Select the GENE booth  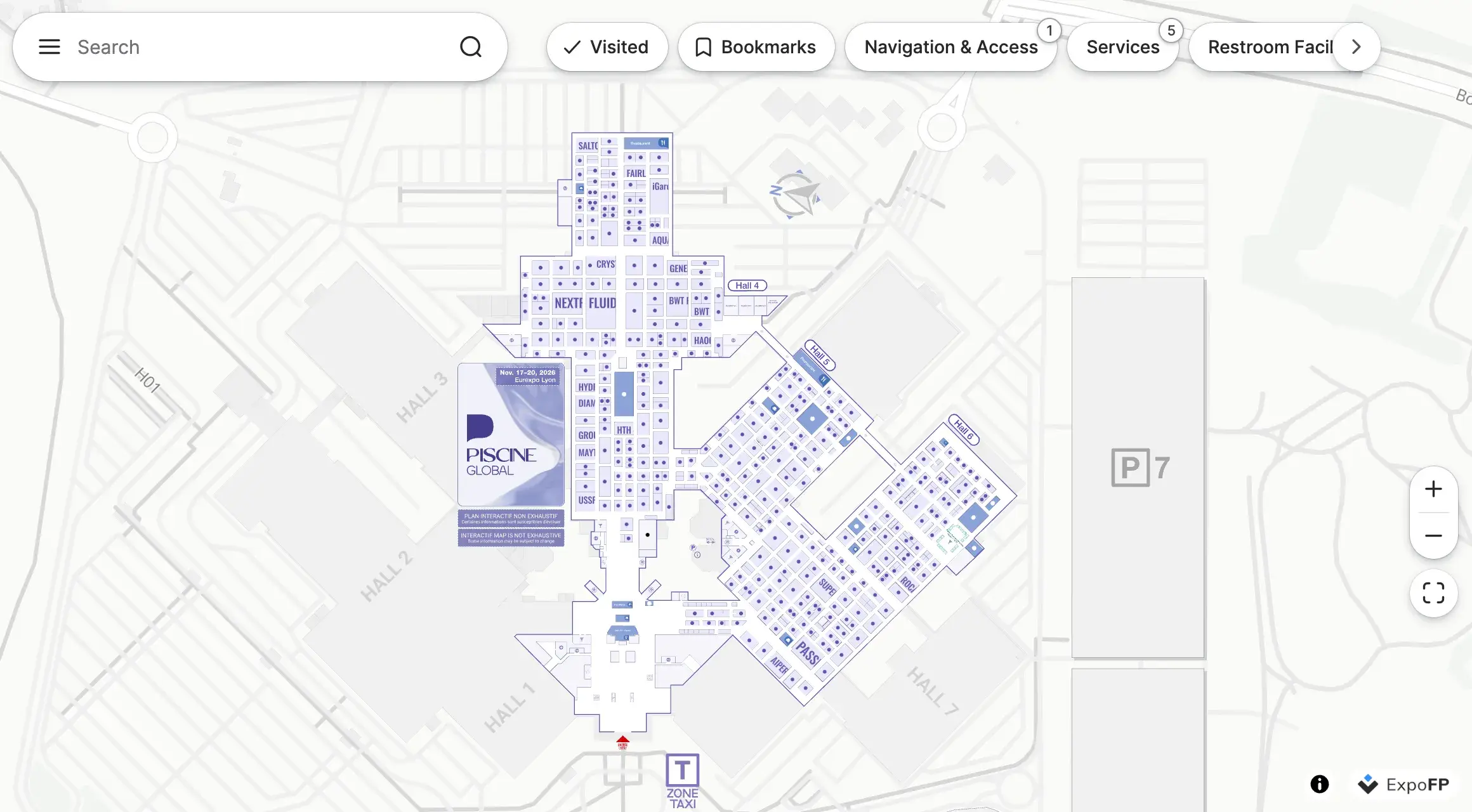pyautogui.click(x=678, y=268)
